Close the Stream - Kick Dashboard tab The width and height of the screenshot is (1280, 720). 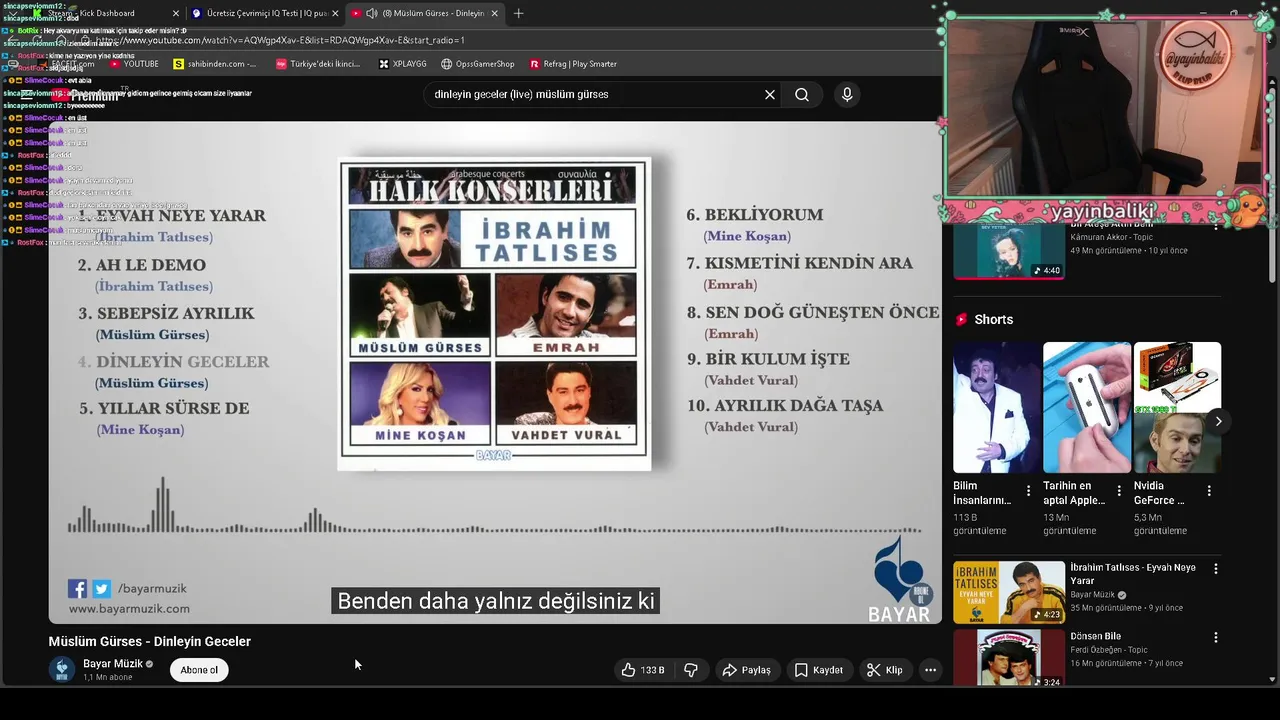(176, 13)
